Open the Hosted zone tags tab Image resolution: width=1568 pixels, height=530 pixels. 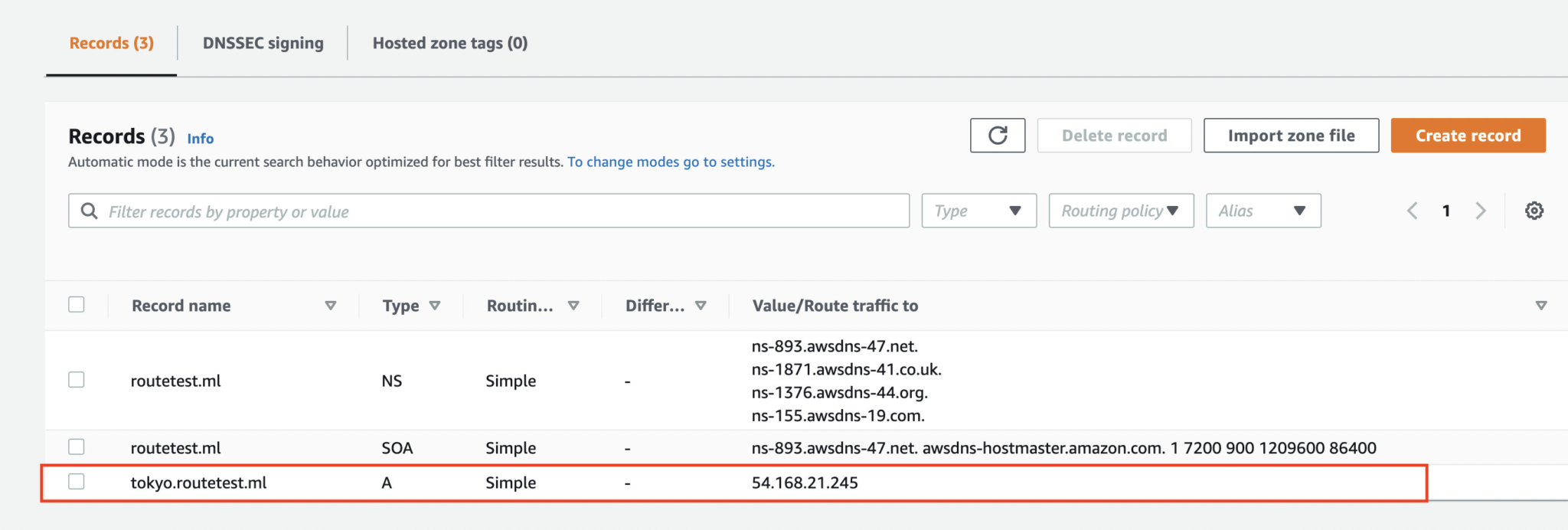449,43
